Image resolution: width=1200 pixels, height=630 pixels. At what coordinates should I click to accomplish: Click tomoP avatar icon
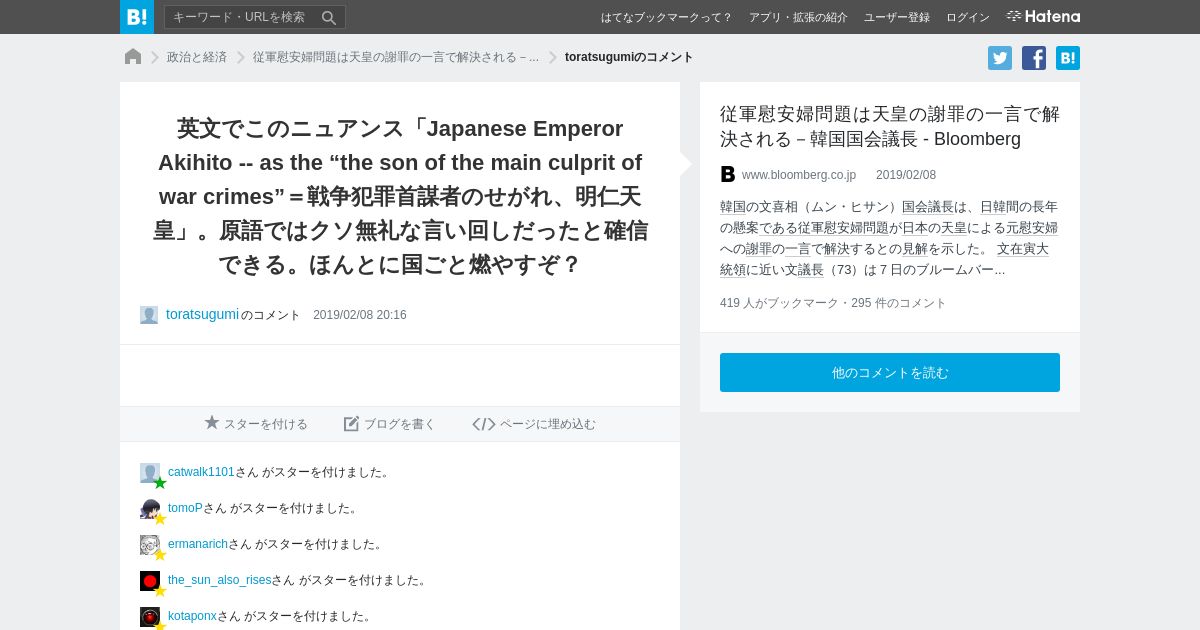151,510
